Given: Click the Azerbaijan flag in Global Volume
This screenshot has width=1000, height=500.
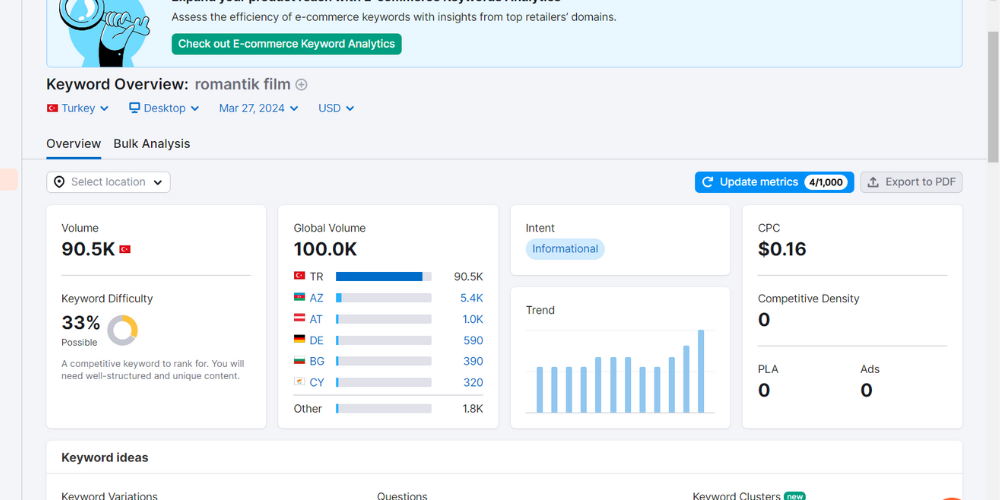Looking at the screenshot, I should click(x=299, y=297).
